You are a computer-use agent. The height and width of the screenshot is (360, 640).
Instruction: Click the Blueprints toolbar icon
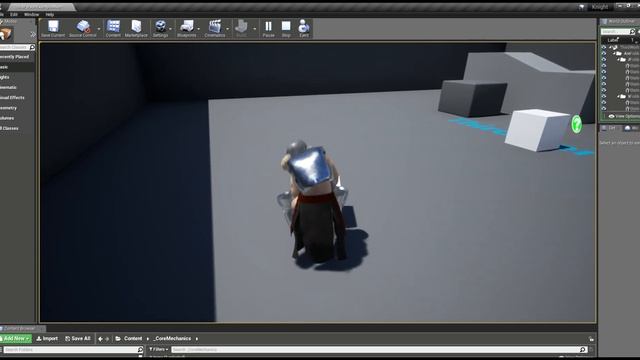(x=187, y=26)
